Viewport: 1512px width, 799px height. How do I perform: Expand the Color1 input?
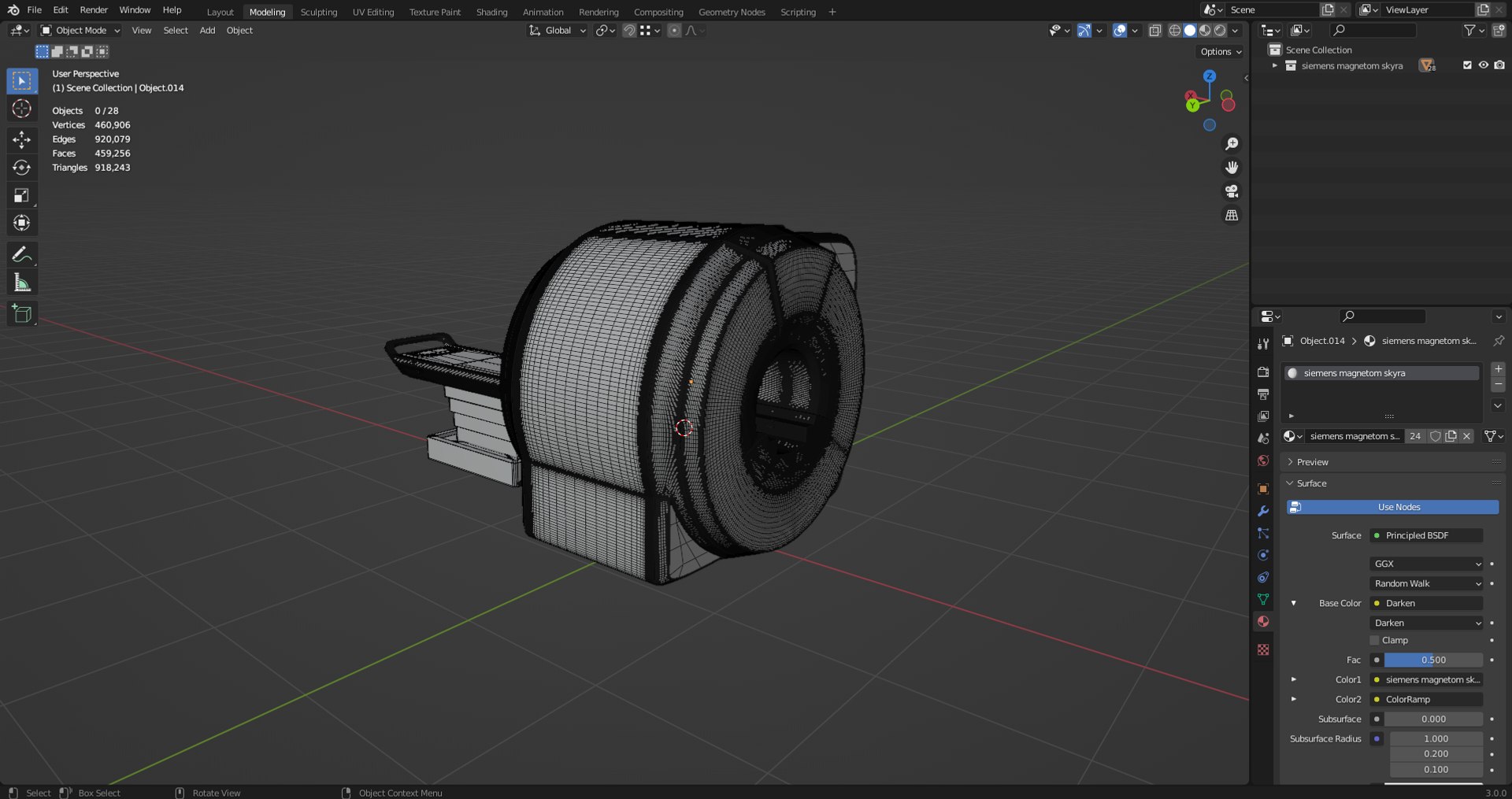point(1293,679)
